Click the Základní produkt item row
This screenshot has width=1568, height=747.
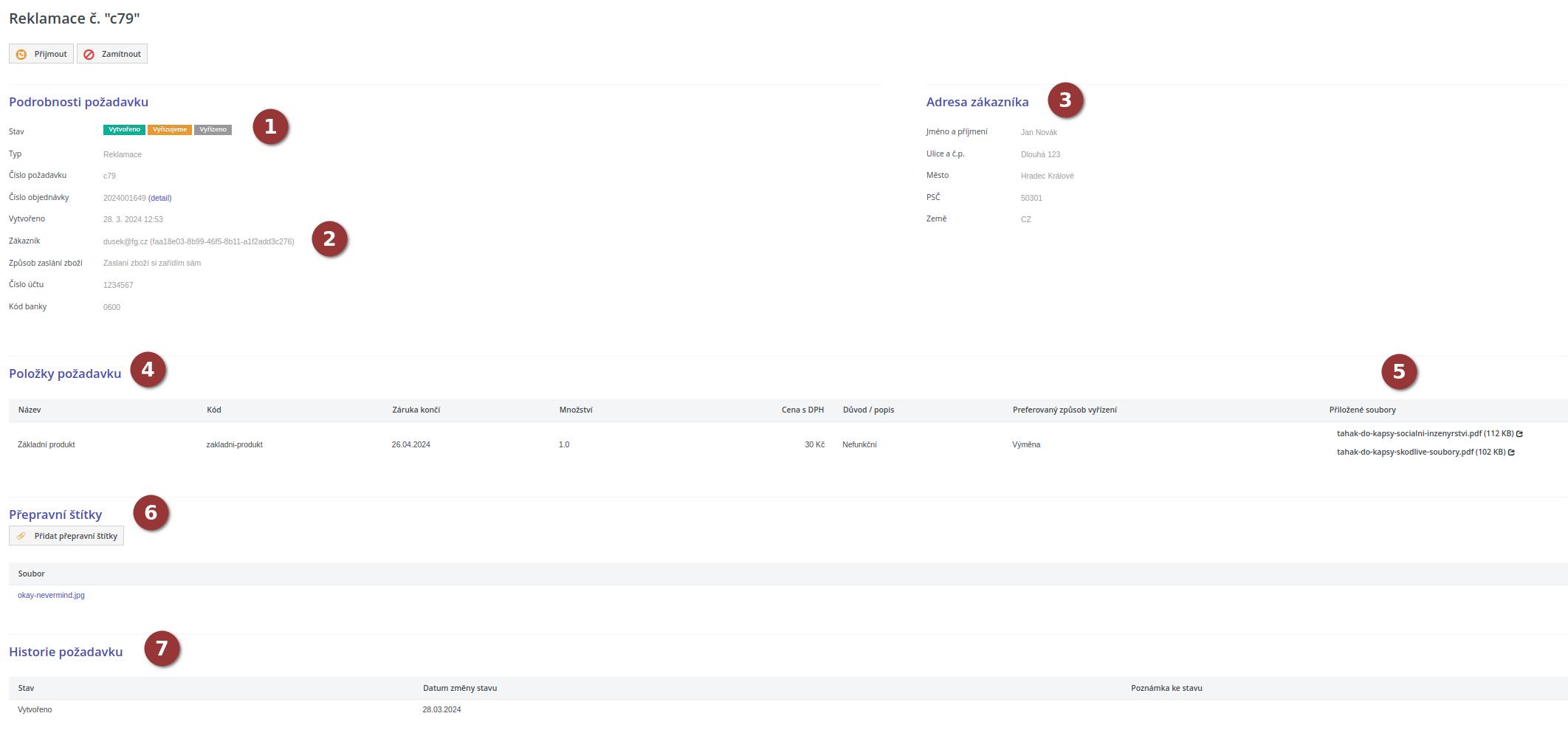[47, 444]
